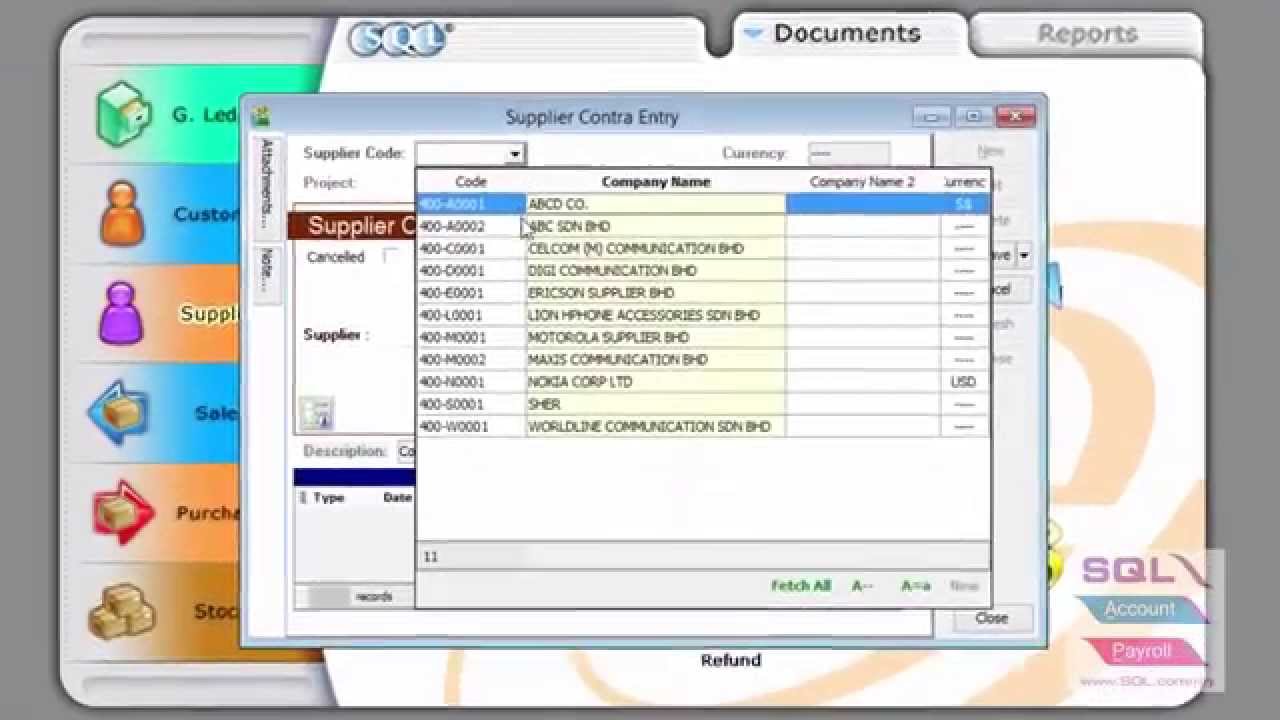Click Fetch All in the lookup footer
Screen dimensions: 1280x720
801,586
